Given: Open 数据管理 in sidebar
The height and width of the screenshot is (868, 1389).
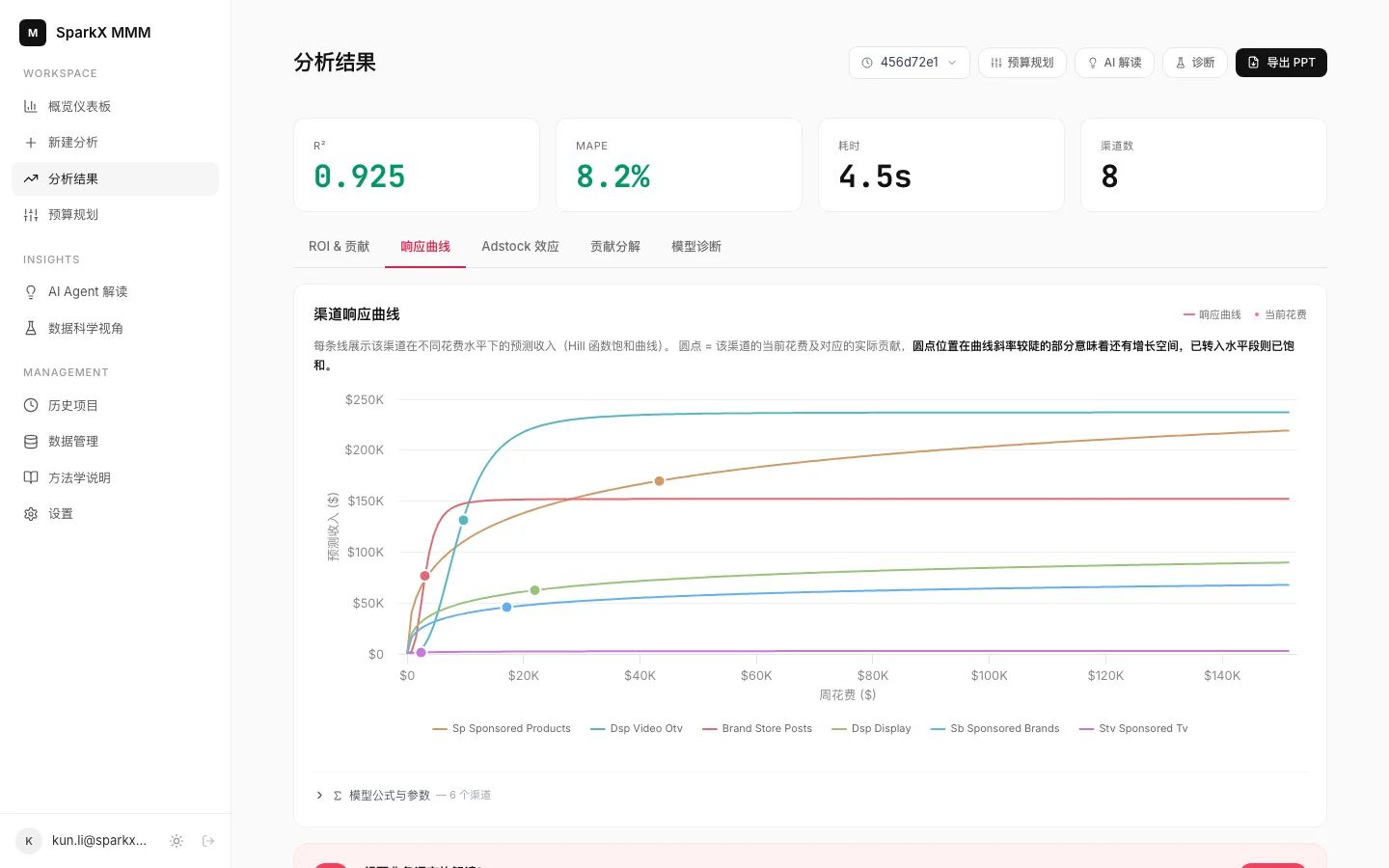Looking at the screenshot, I should click(115, 442).
